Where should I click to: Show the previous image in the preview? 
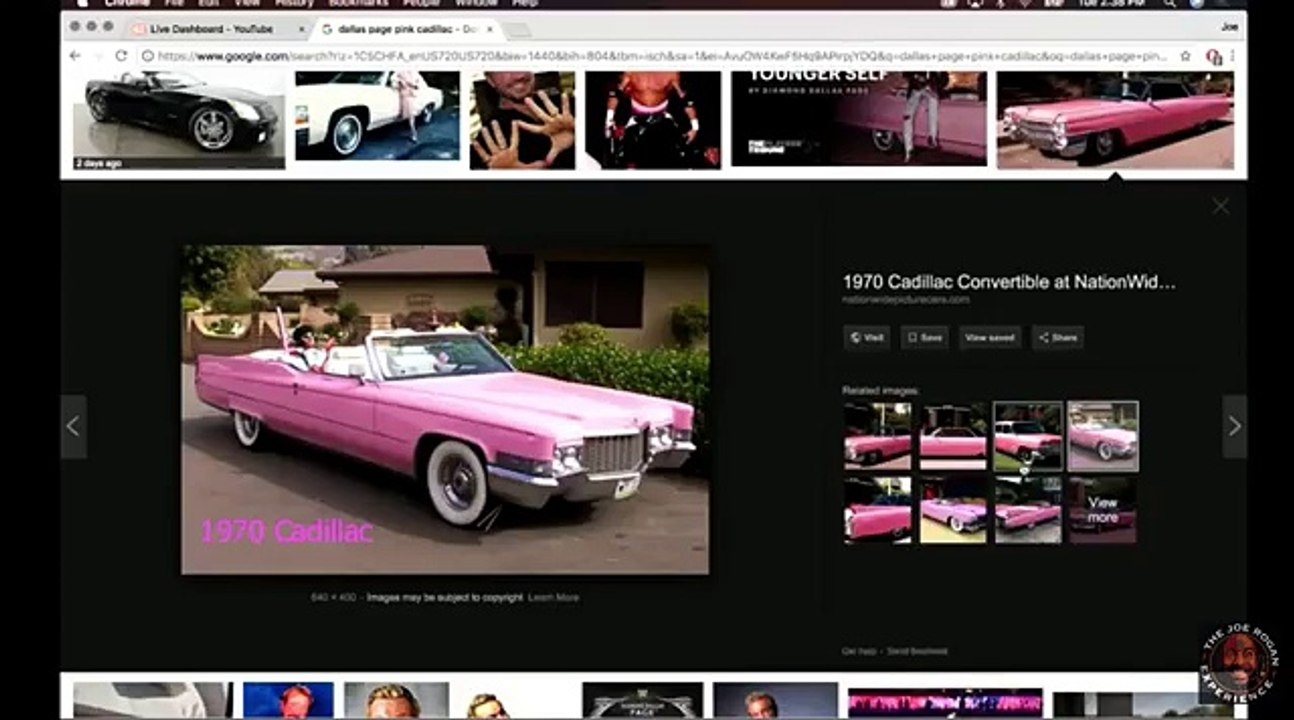(73, 426)
